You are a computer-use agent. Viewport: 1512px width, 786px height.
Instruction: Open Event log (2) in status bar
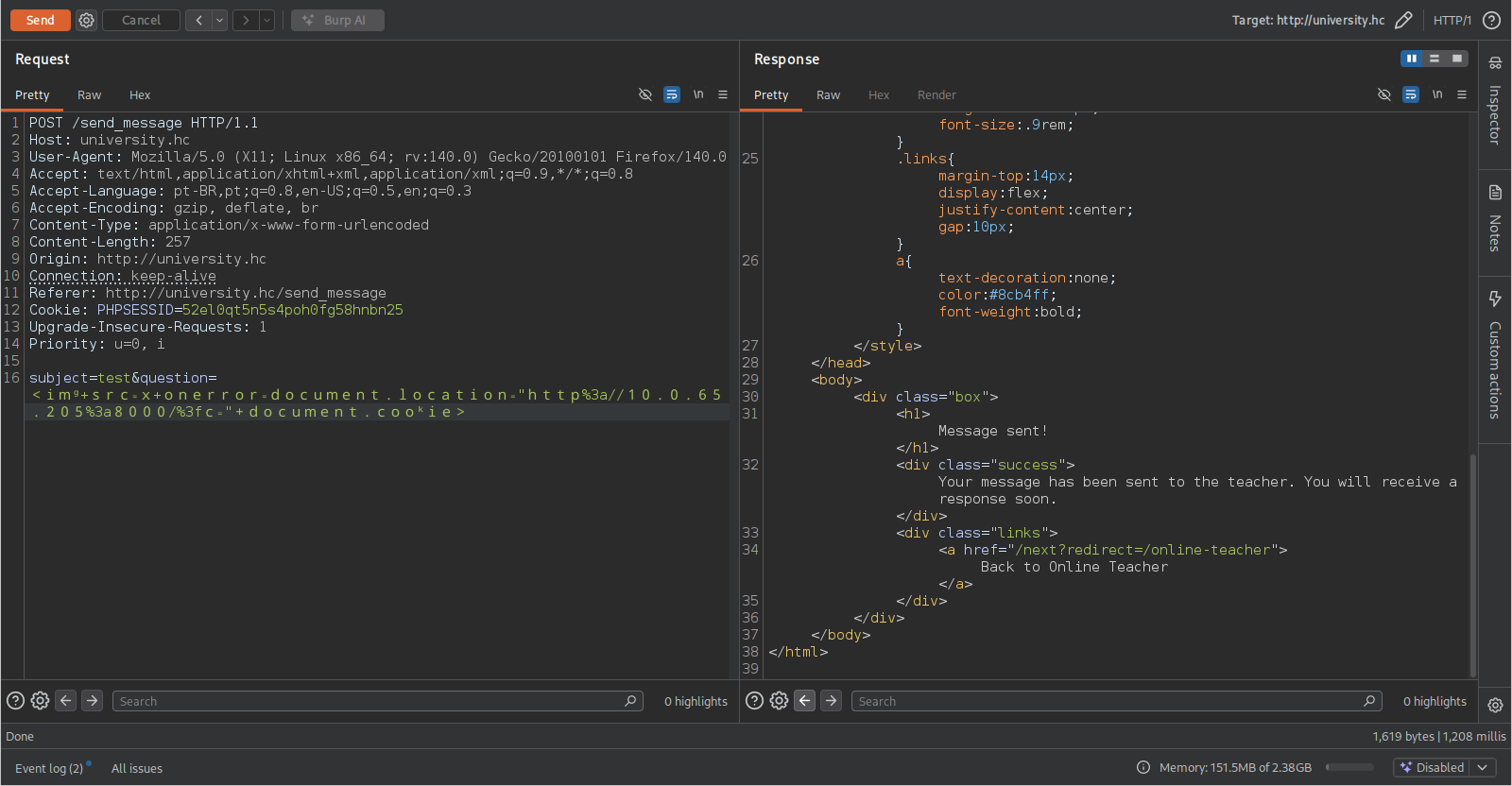click(49, 768)
